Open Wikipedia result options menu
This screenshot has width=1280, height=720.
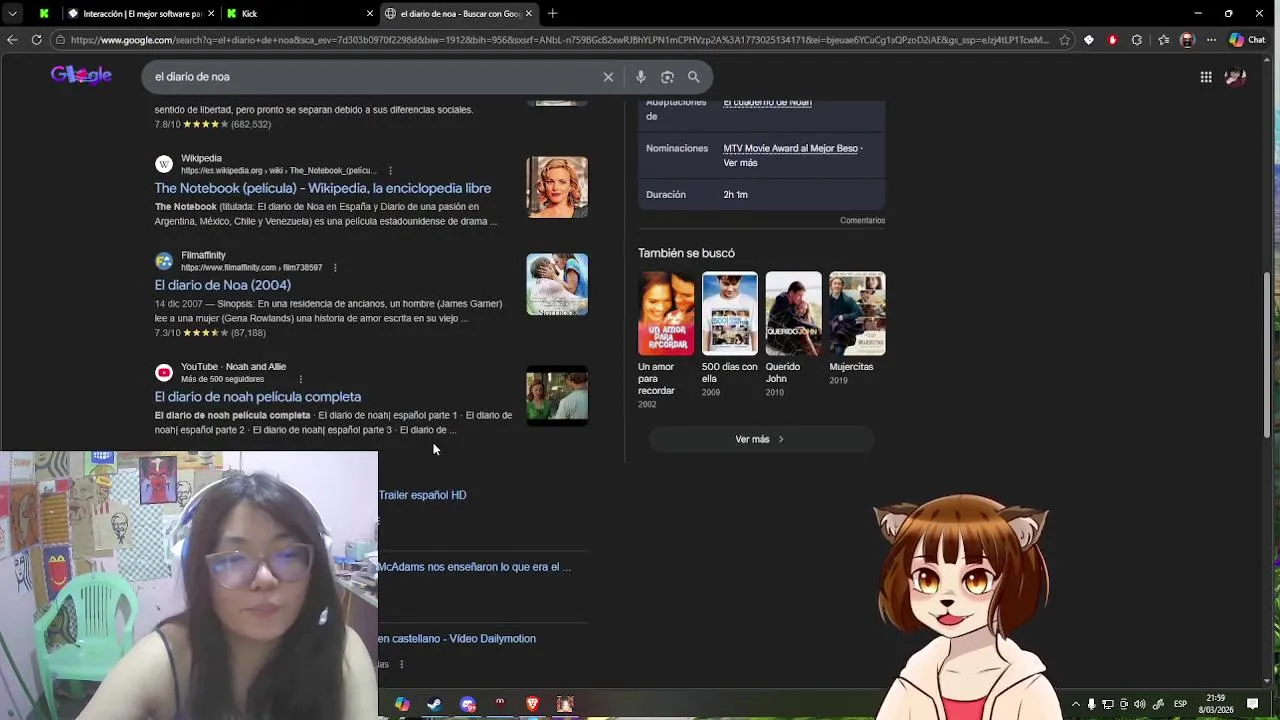click(x=390, y=171)
